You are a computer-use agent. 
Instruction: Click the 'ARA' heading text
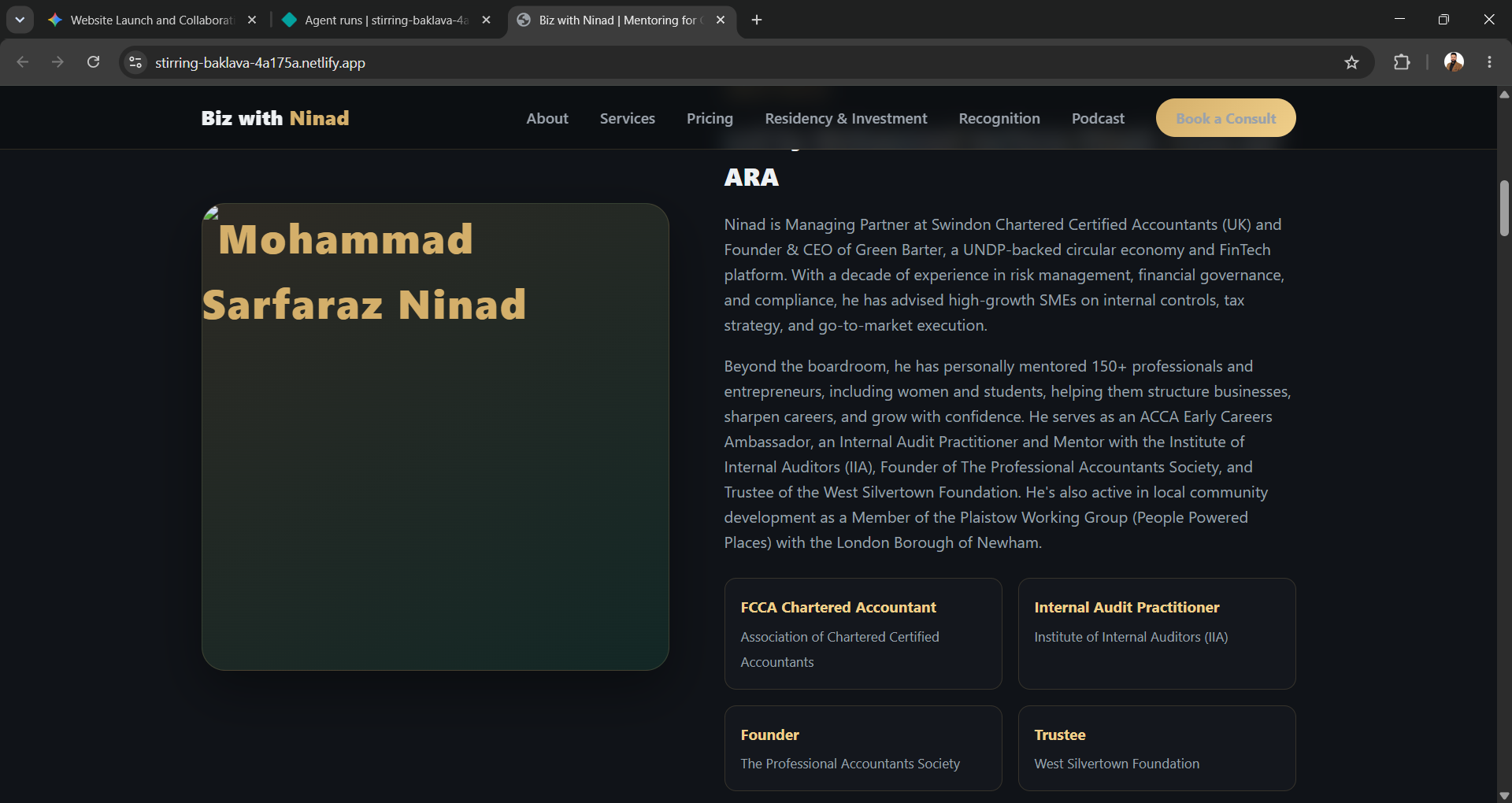[751, 177]
